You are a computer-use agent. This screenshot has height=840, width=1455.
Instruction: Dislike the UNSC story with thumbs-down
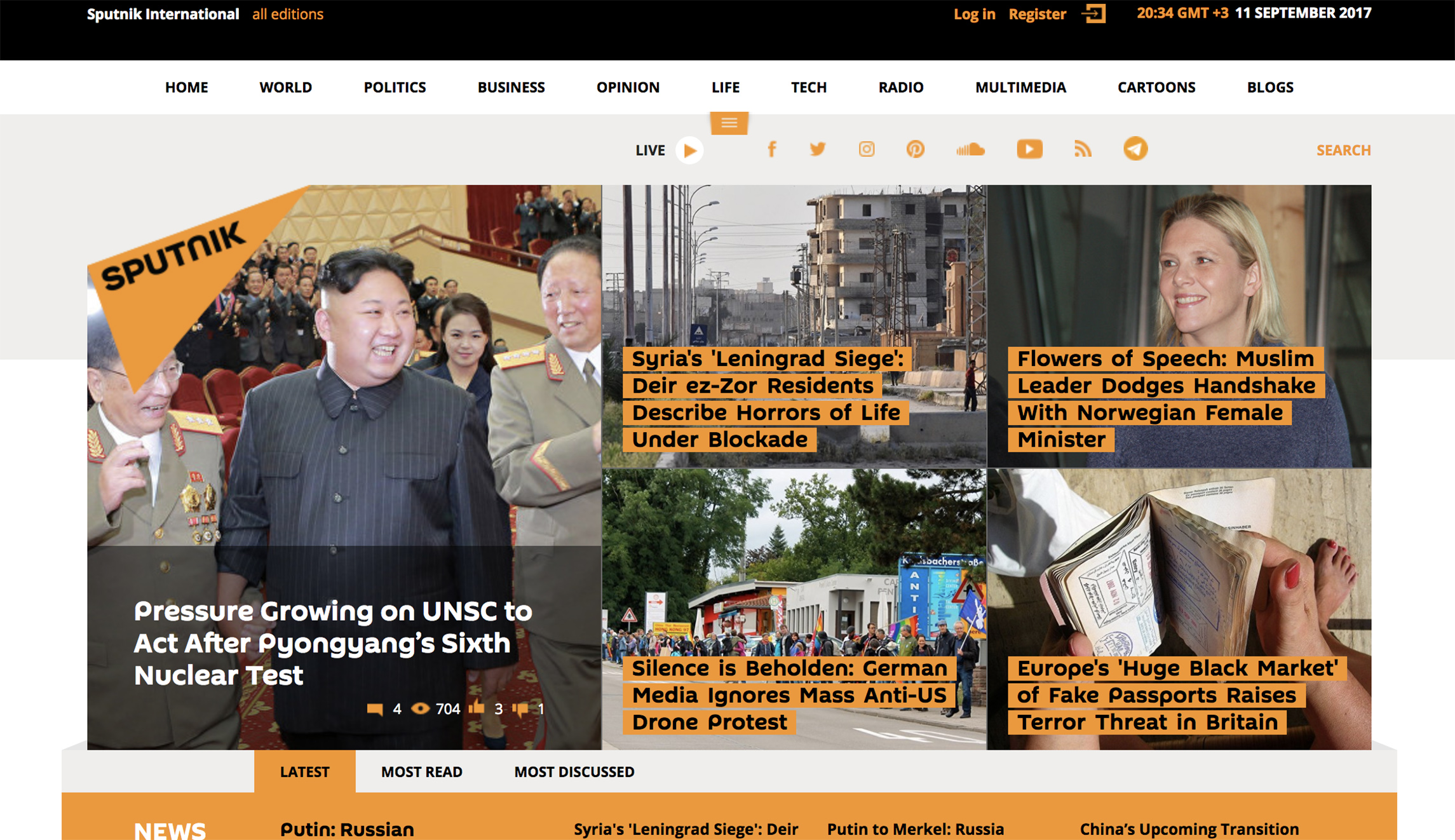coord(520,709)
